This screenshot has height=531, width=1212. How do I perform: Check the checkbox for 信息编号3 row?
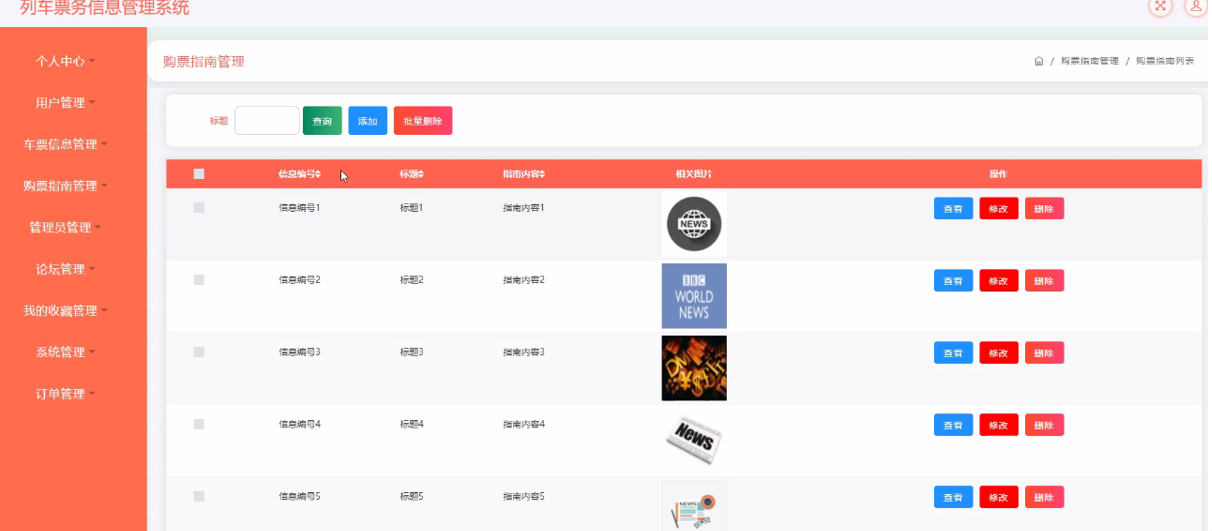click(199, 352)
